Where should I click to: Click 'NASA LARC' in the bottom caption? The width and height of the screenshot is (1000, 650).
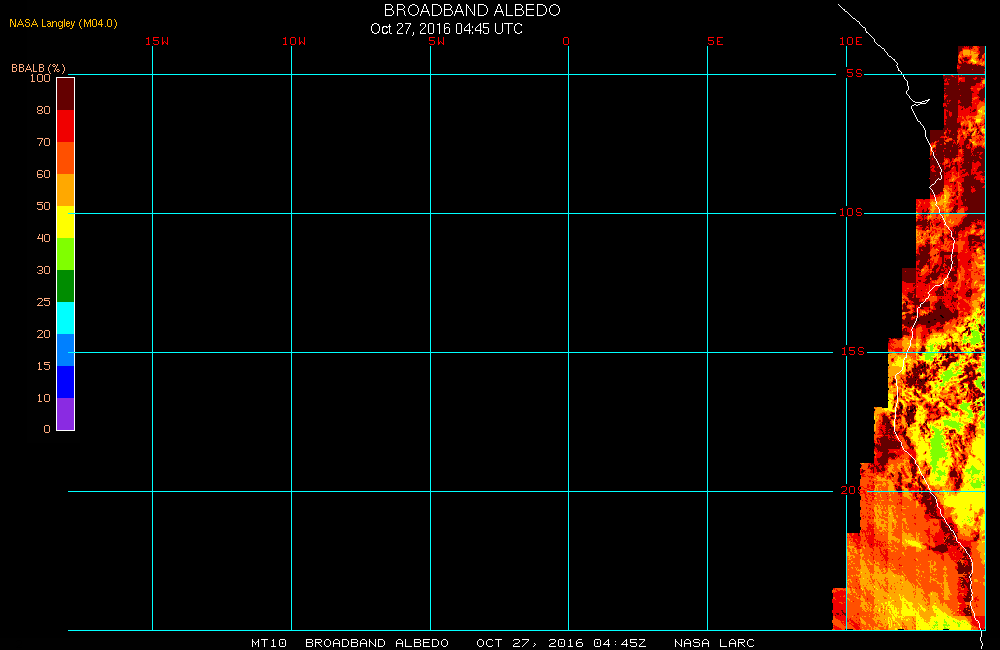coord(714,643)
